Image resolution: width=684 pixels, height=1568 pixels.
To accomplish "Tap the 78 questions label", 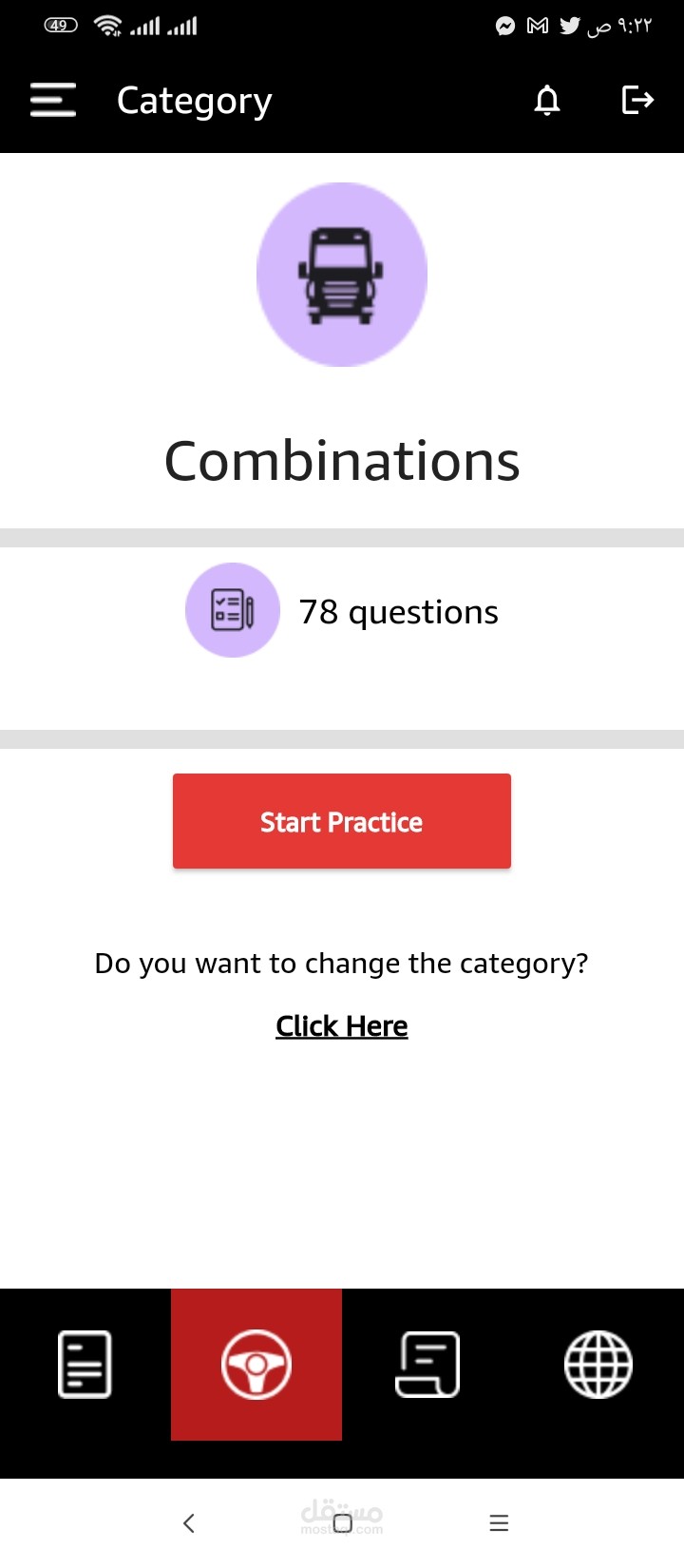I will tap(398, 612).
